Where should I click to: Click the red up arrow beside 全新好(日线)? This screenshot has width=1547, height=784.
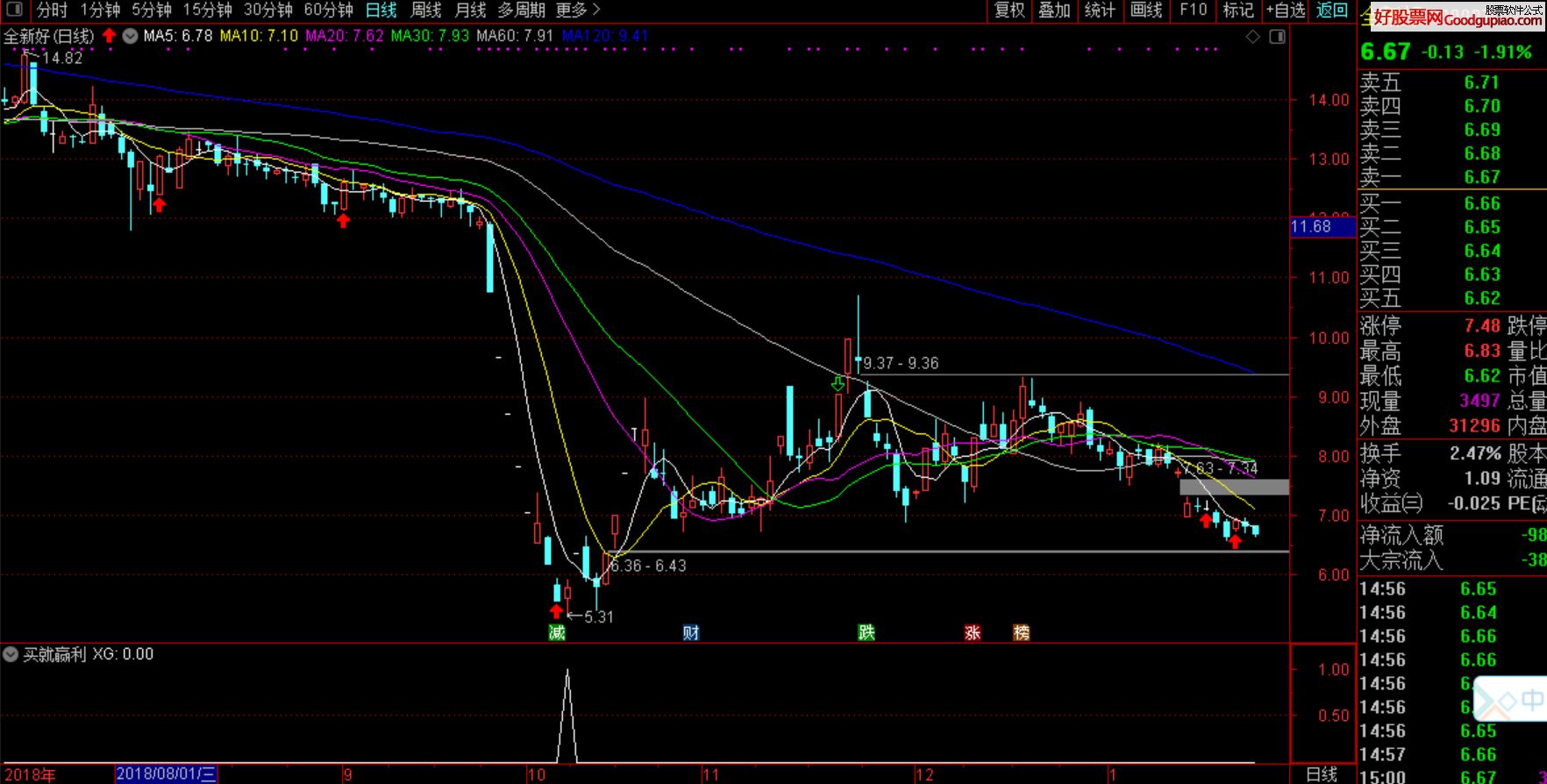click(x=109, y=36)
